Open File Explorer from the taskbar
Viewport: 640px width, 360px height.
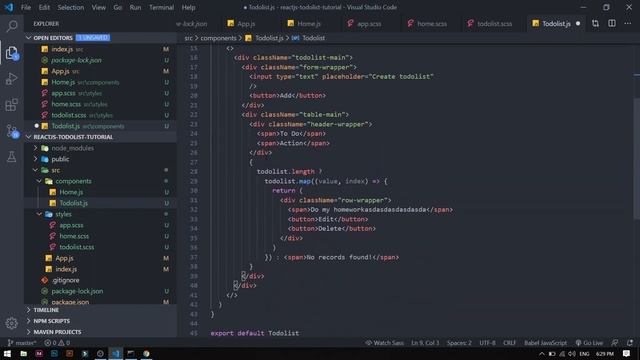coord(23,353)
